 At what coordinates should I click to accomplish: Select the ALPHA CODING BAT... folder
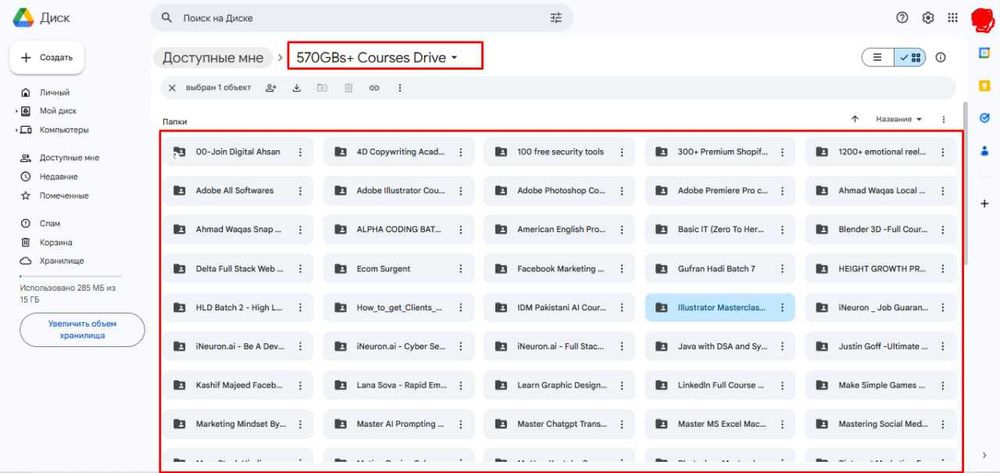coord(398,229)
